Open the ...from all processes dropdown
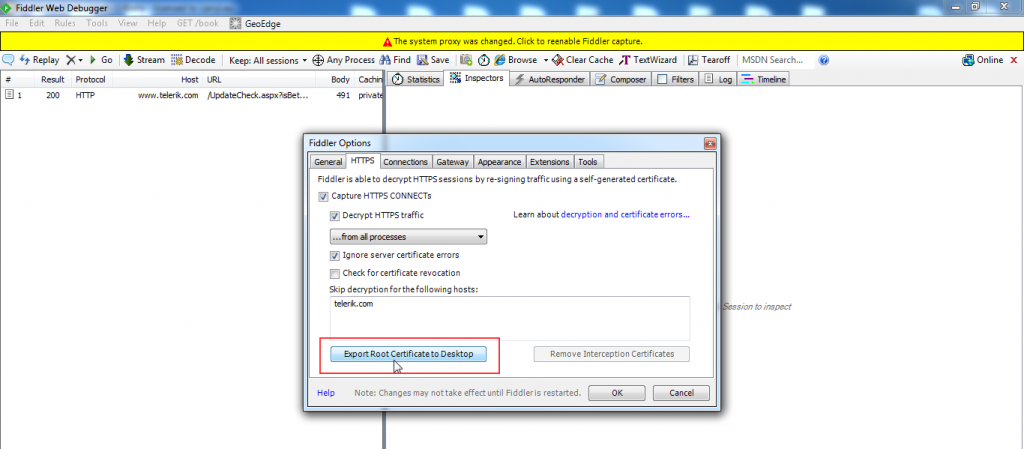1024x449 pixels. [x=408, y=237]
